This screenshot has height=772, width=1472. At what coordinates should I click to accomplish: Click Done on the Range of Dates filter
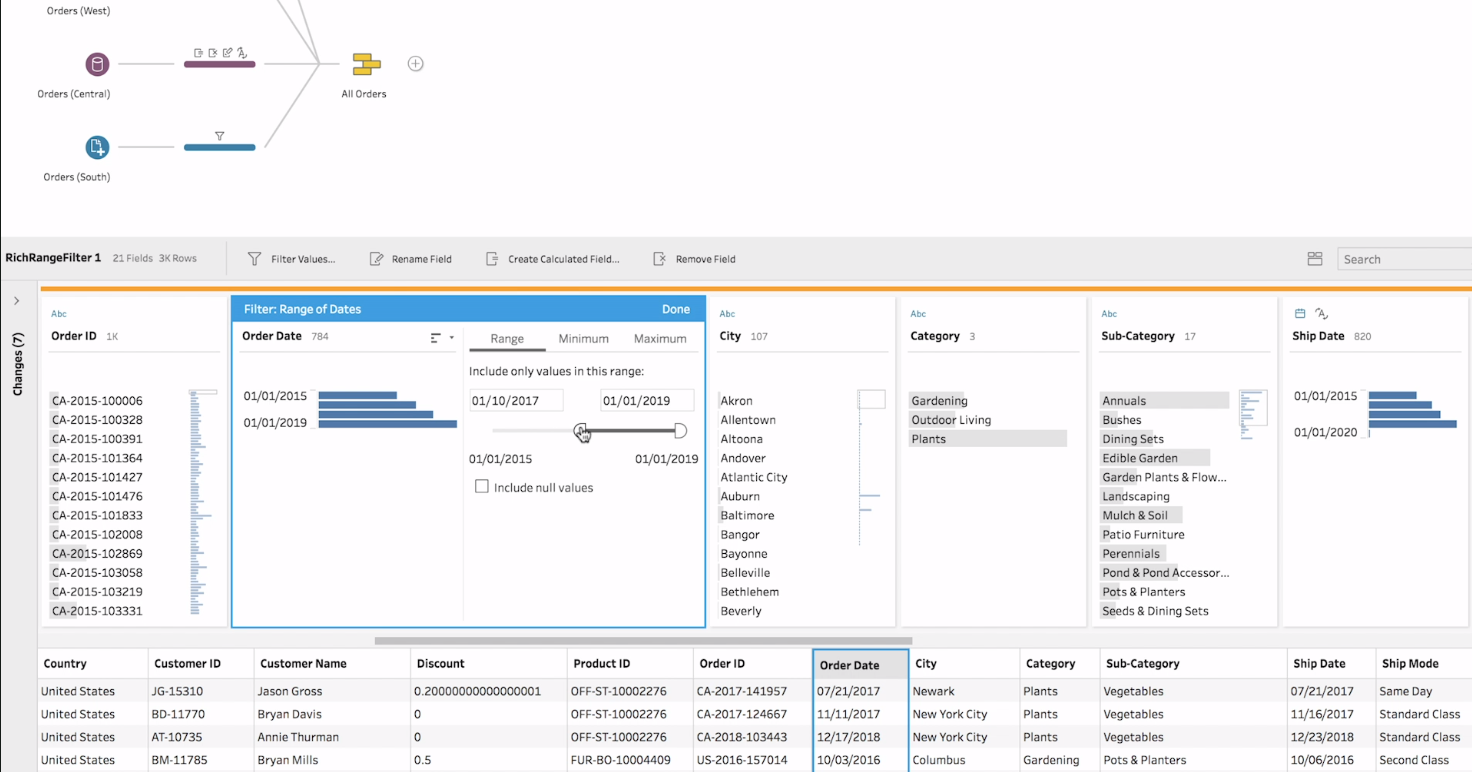(676, 309)
